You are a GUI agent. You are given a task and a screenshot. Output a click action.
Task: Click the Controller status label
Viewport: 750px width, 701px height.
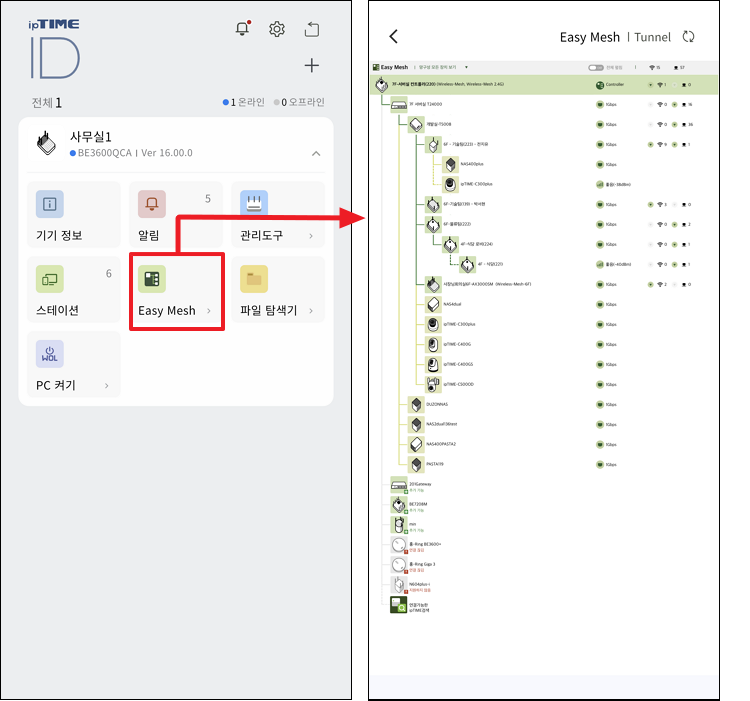[x=615, y=85]
